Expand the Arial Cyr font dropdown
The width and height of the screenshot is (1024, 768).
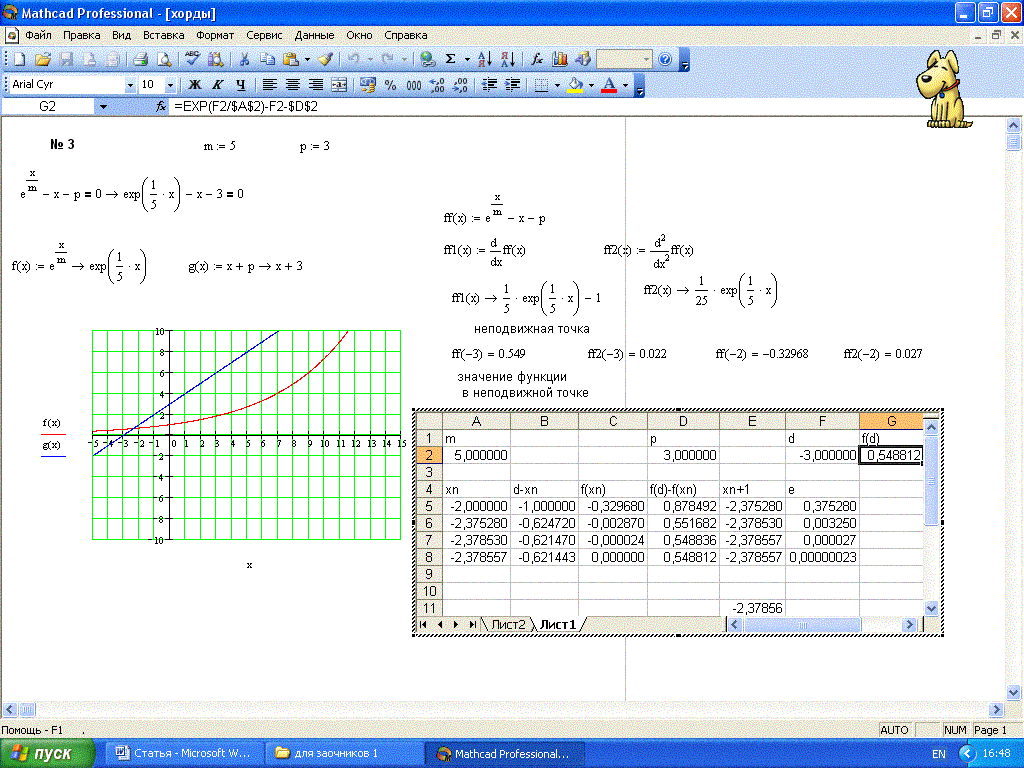point(129,85)
